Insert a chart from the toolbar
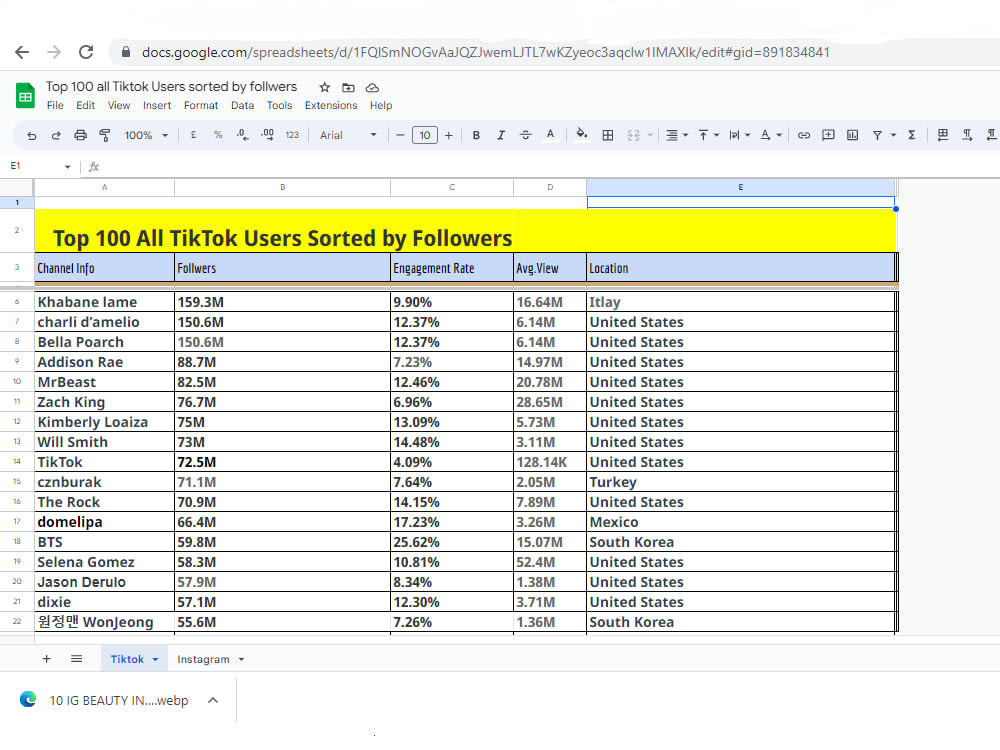The height and width of the screenshot is (750, 1000). coord(853,134)
